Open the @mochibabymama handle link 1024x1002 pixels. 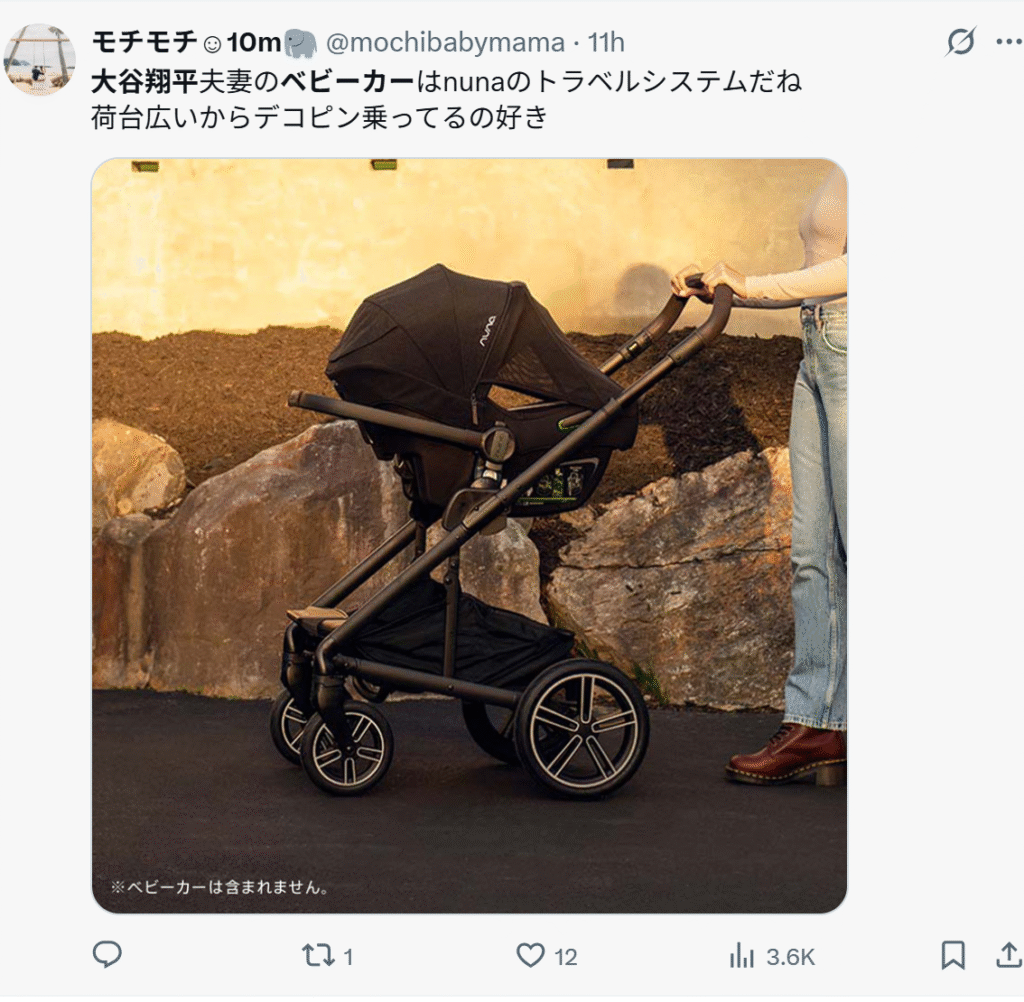pyautogui.click(x=445, y=43)
